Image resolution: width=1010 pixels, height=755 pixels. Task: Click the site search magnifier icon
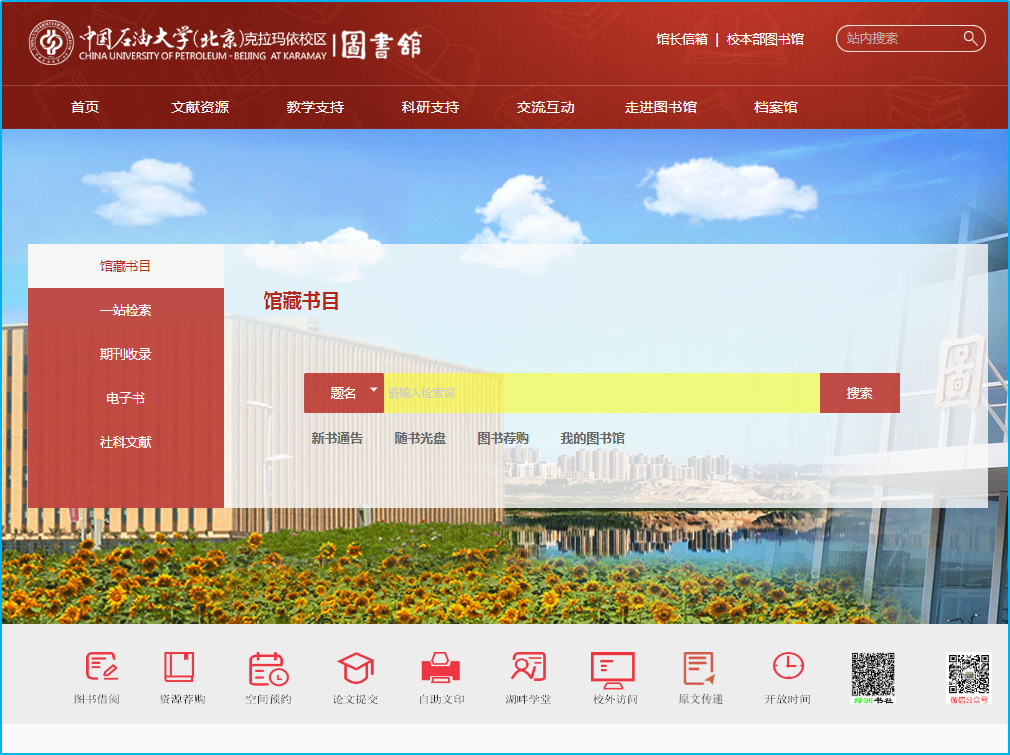pyautogui.click(x=970, y=38)
